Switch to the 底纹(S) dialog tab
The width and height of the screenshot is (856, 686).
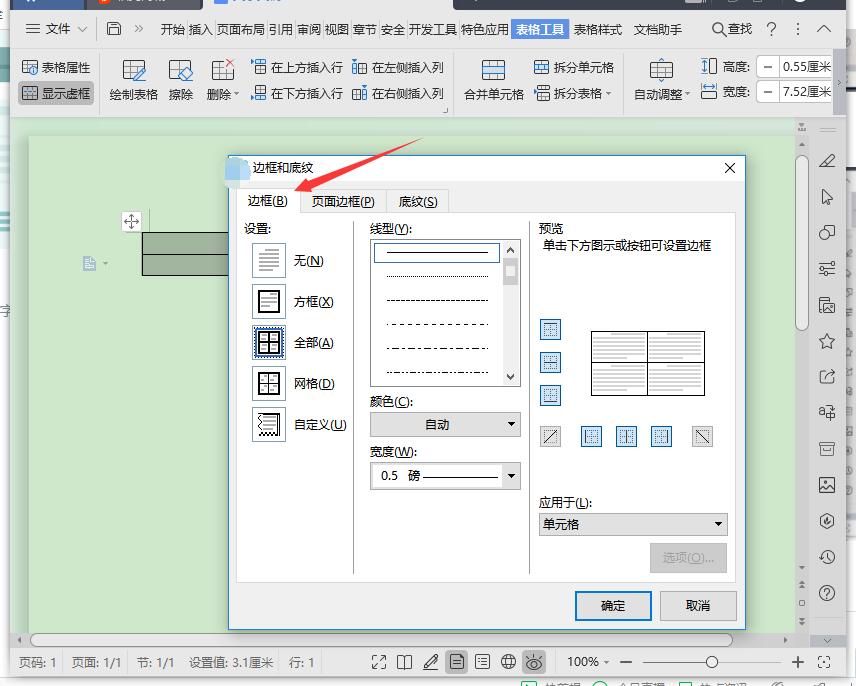pos(418,201)
